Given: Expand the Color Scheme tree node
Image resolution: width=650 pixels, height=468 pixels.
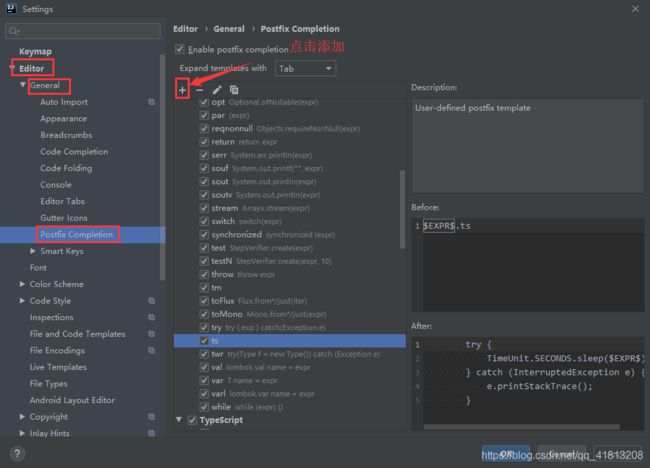Looking at the screenshot, I should click(x=22, y=284).
